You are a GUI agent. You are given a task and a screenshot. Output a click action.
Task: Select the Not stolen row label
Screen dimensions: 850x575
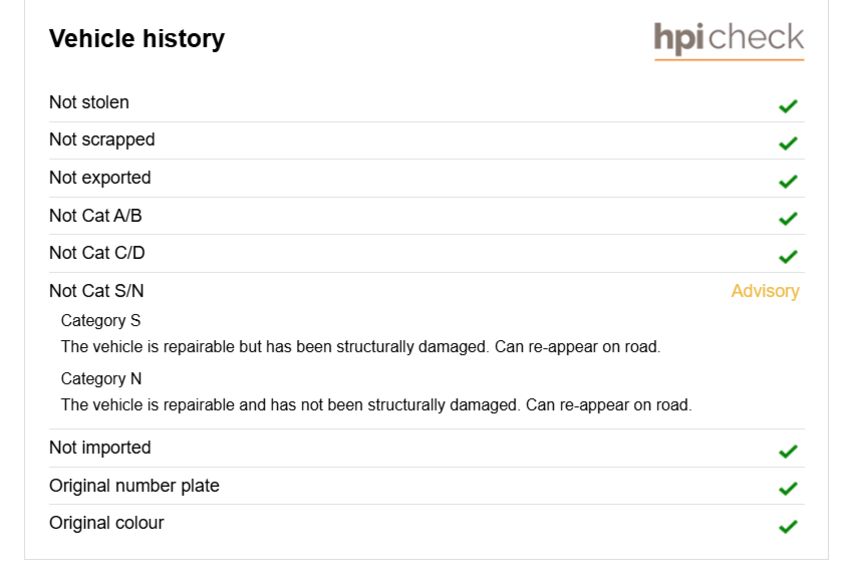(89, 102)
